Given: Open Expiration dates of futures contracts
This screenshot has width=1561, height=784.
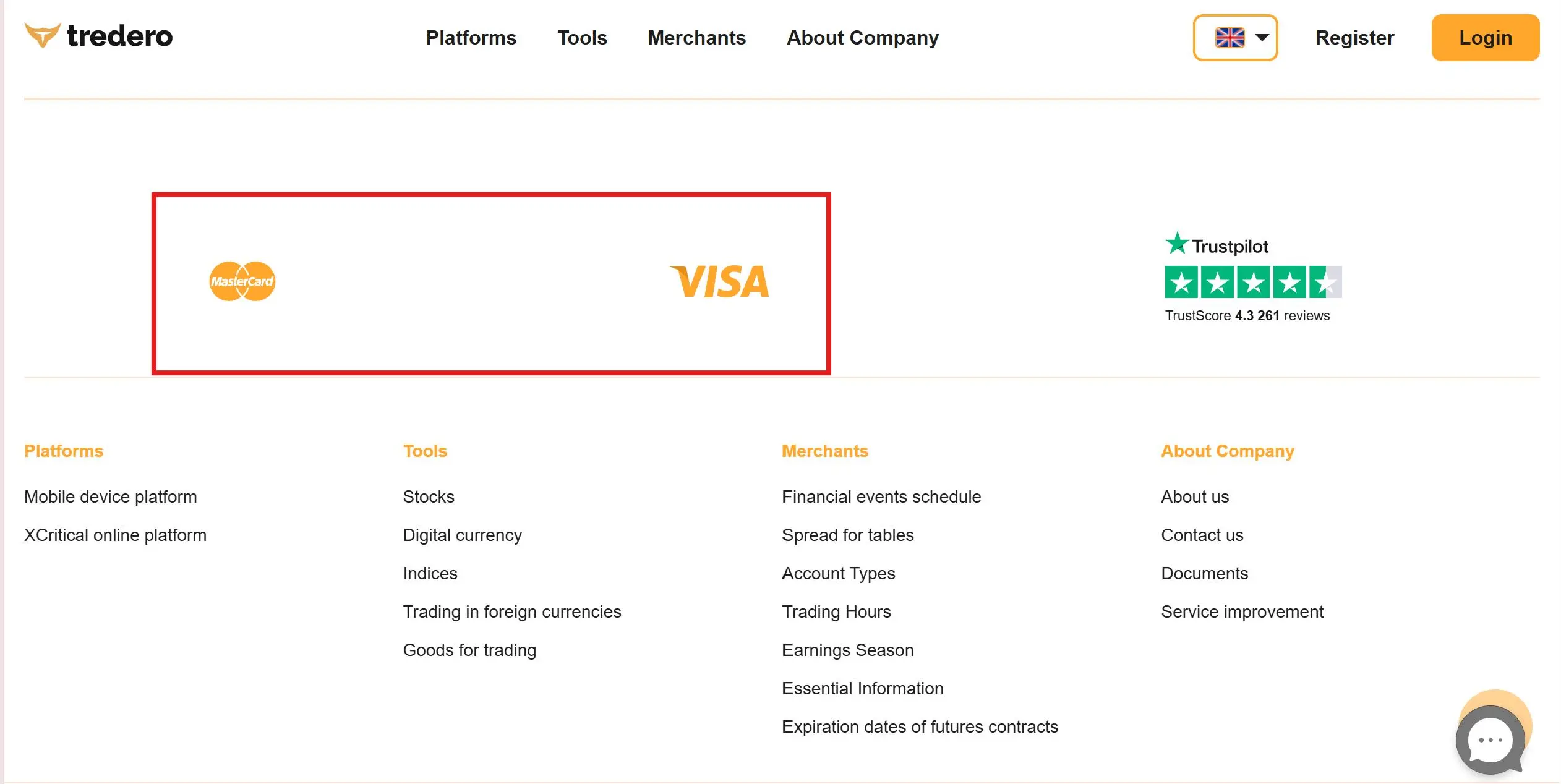Looking at the screenshot, I should click(x=920, y=726).
